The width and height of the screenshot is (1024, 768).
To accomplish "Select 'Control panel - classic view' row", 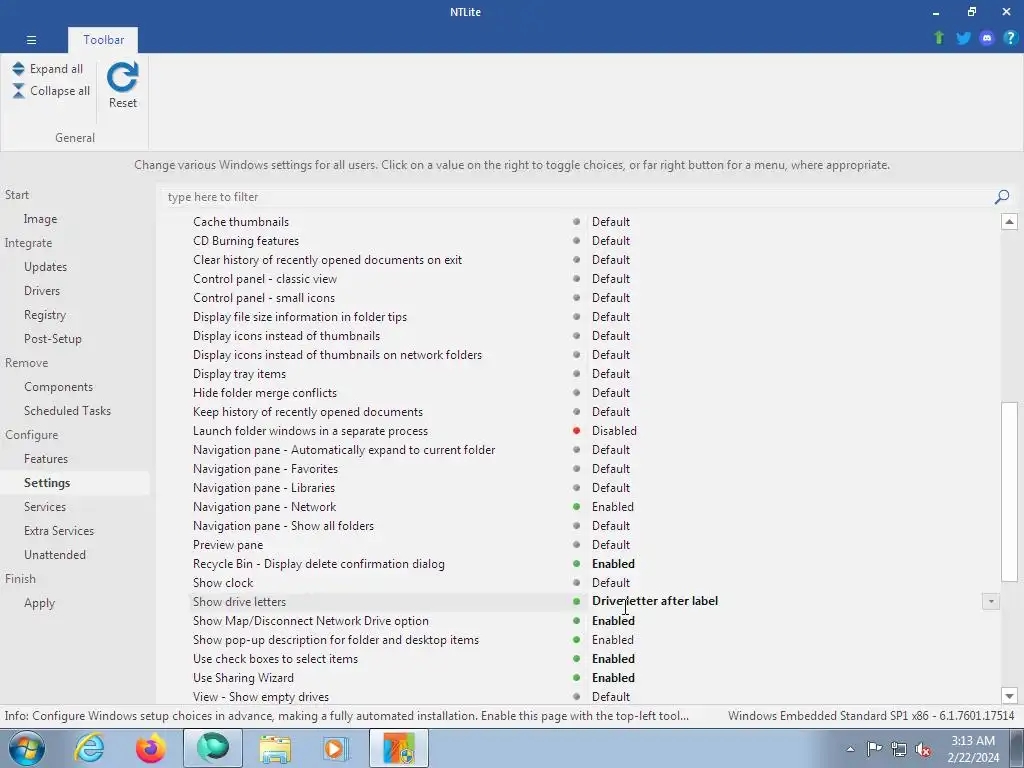I will tap(265, 279).
